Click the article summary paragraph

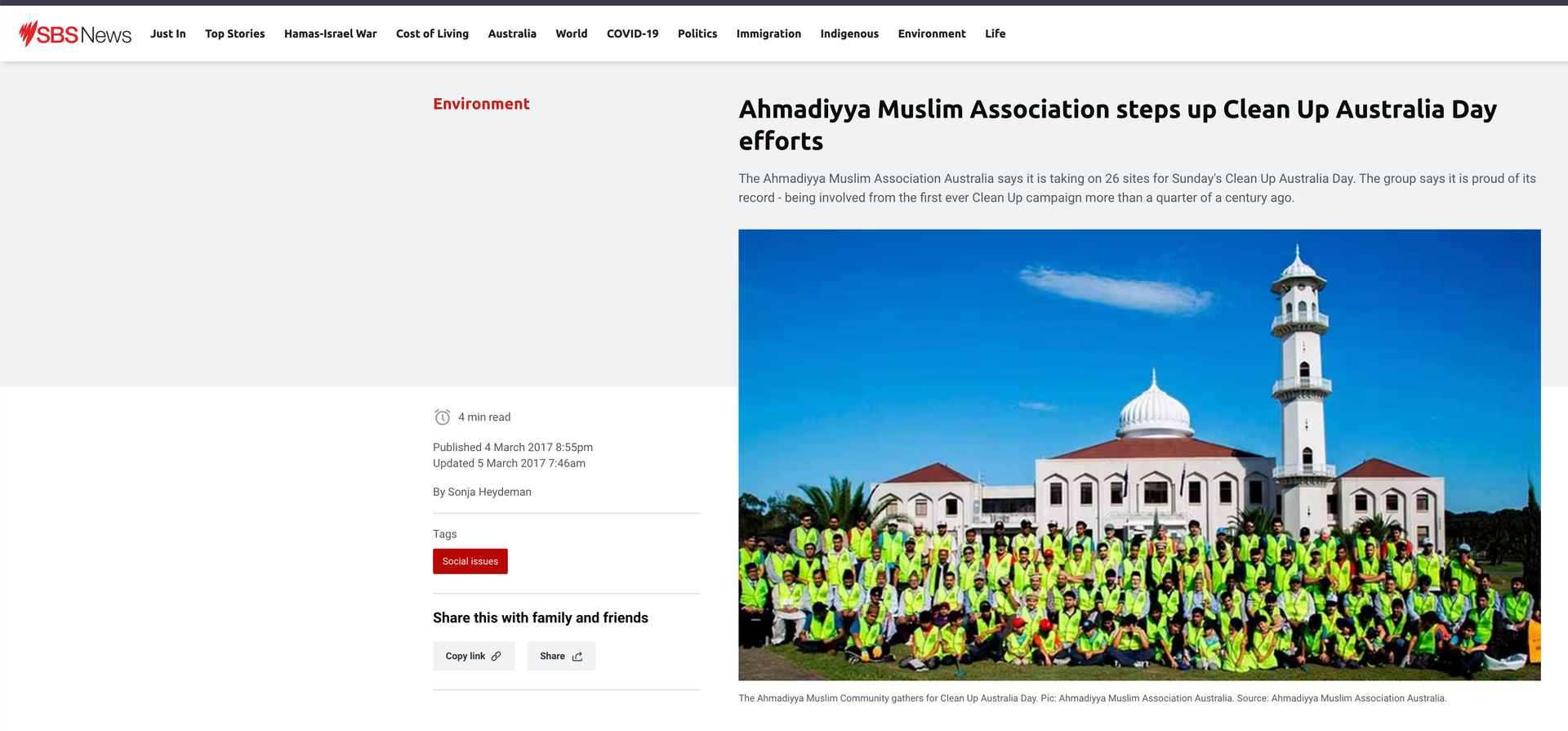coord(1138,188)
